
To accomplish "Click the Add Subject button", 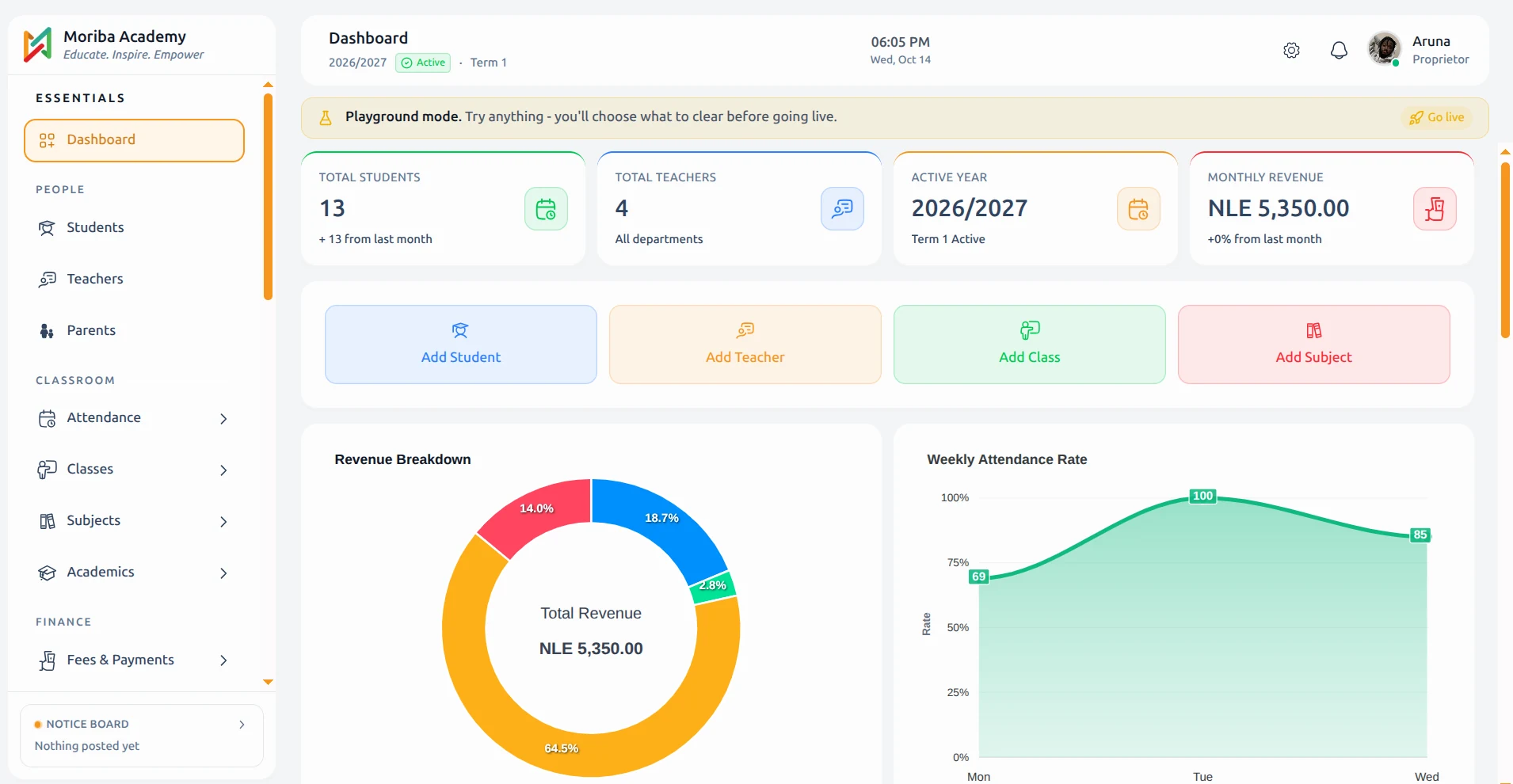I will pos(1313,344).
